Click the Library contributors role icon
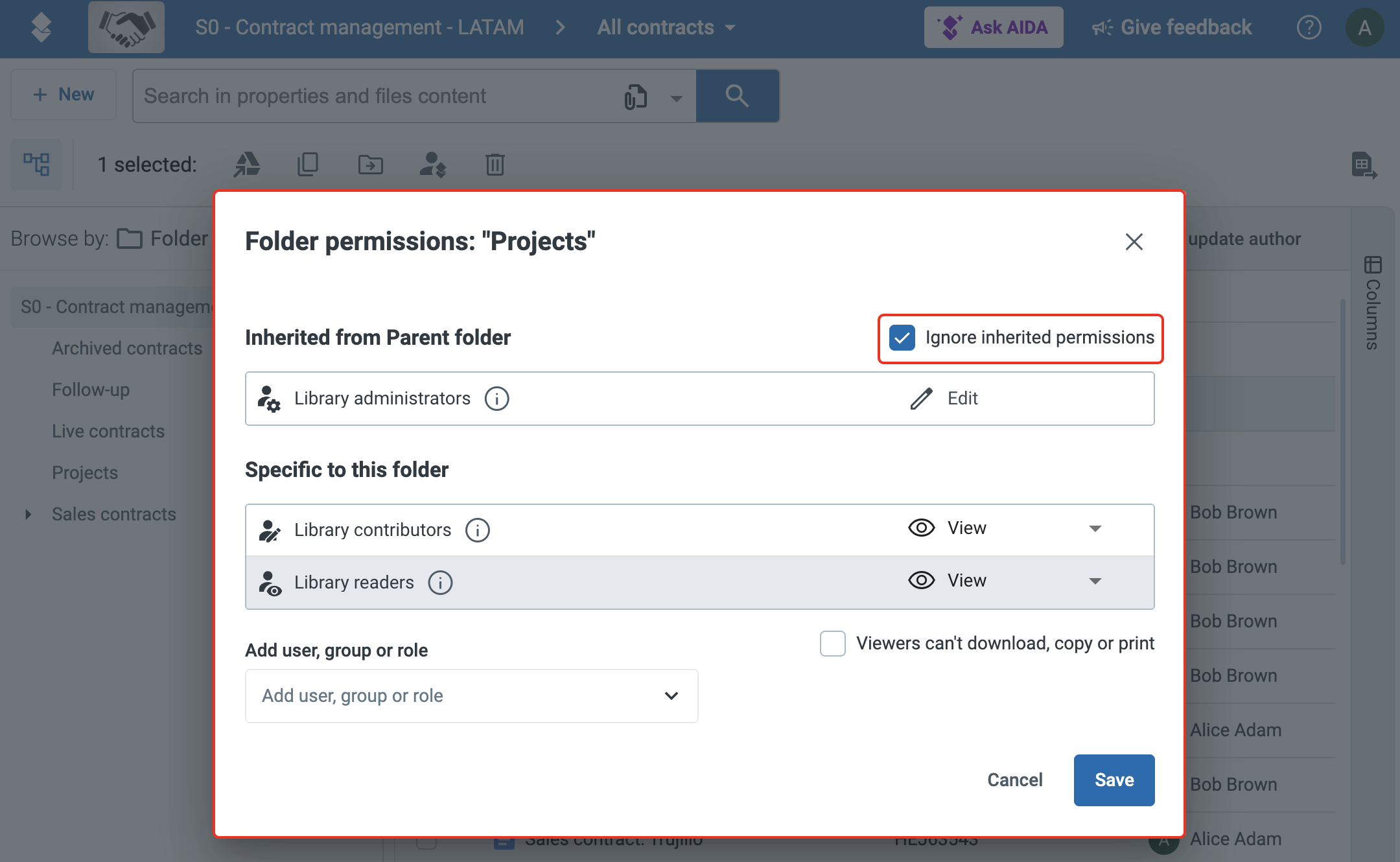 tap(269, 530)
